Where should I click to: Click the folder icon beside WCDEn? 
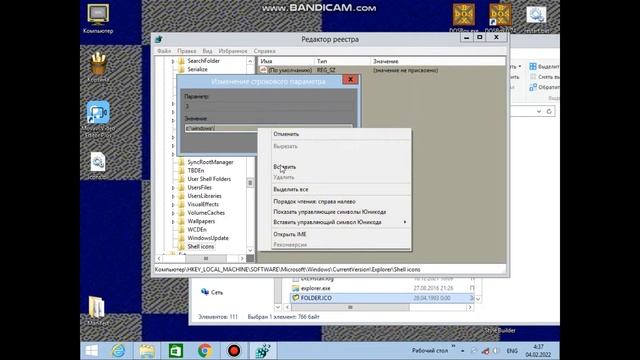(x=182, y=229)
